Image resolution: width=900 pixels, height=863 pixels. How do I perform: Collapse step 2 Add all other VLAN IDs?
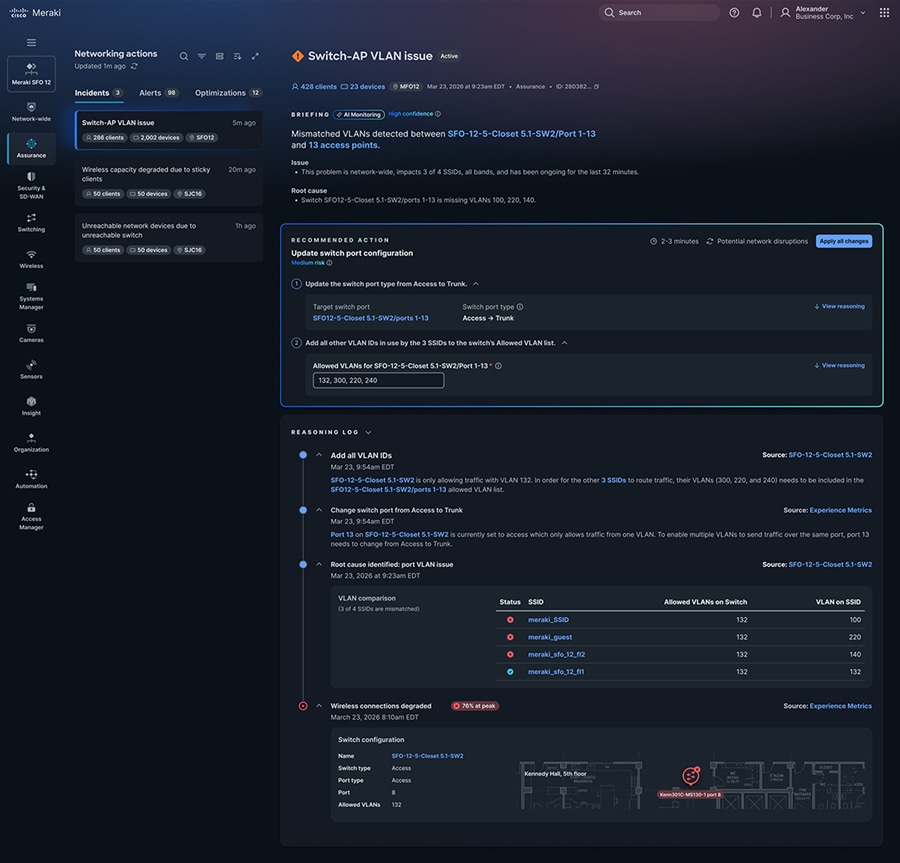coord(564,343)
